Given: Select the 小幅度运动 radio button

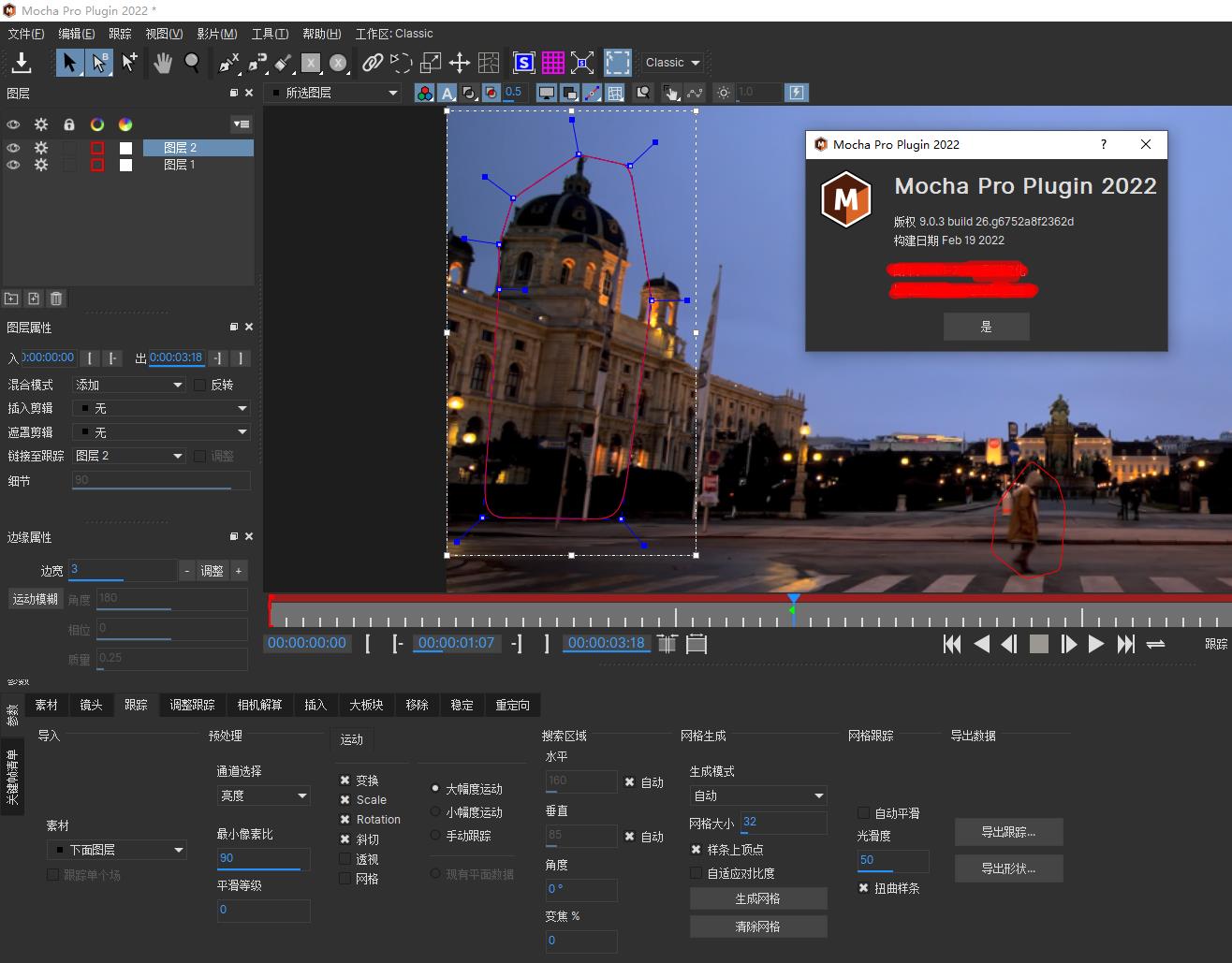Looking at the screenshot, I should pos(435,811).
